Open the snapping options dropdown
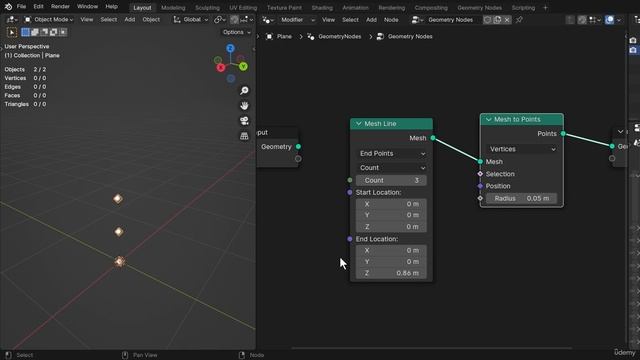 tap(247, 20)
